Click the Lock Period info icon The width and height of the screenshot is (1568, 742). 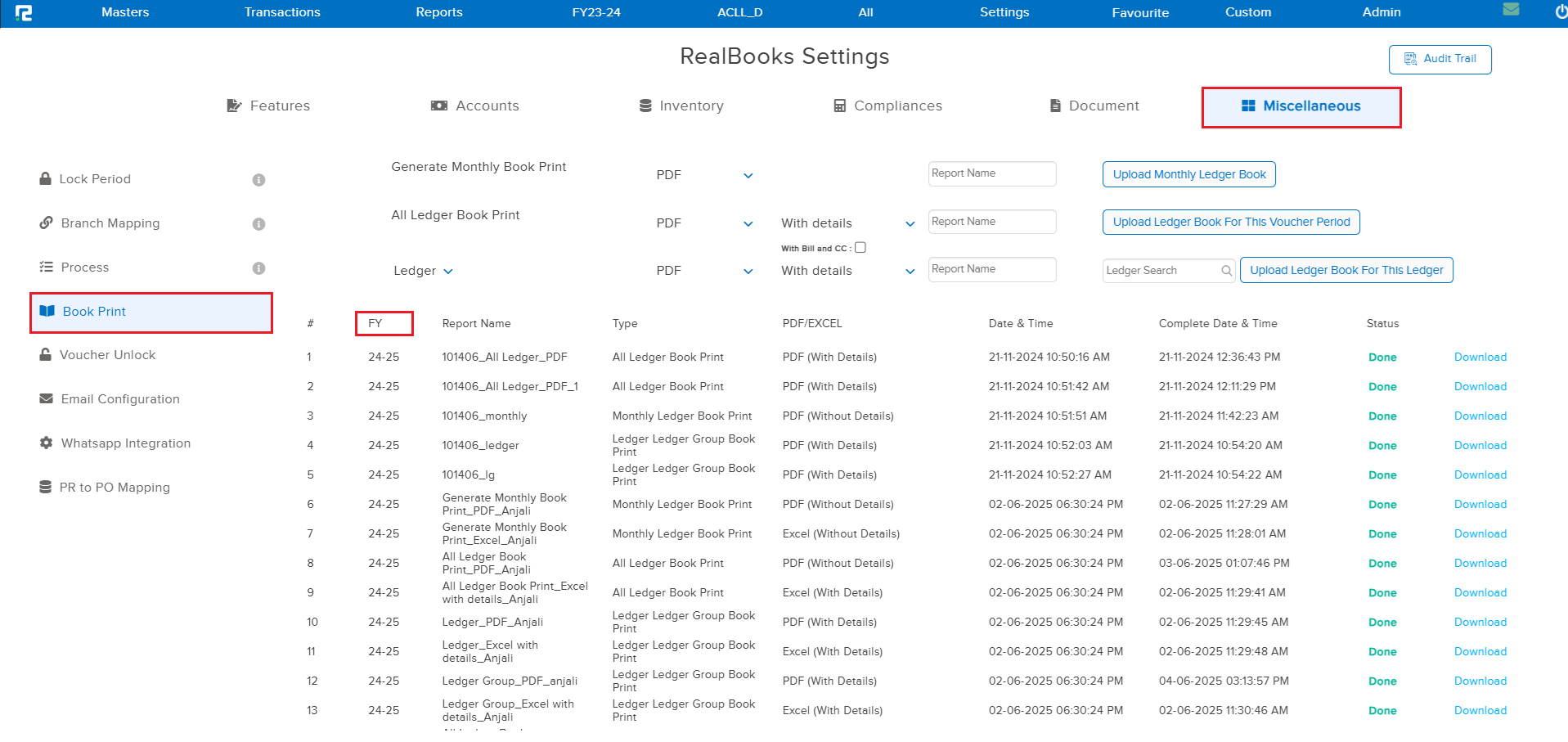tap(258, 180)
